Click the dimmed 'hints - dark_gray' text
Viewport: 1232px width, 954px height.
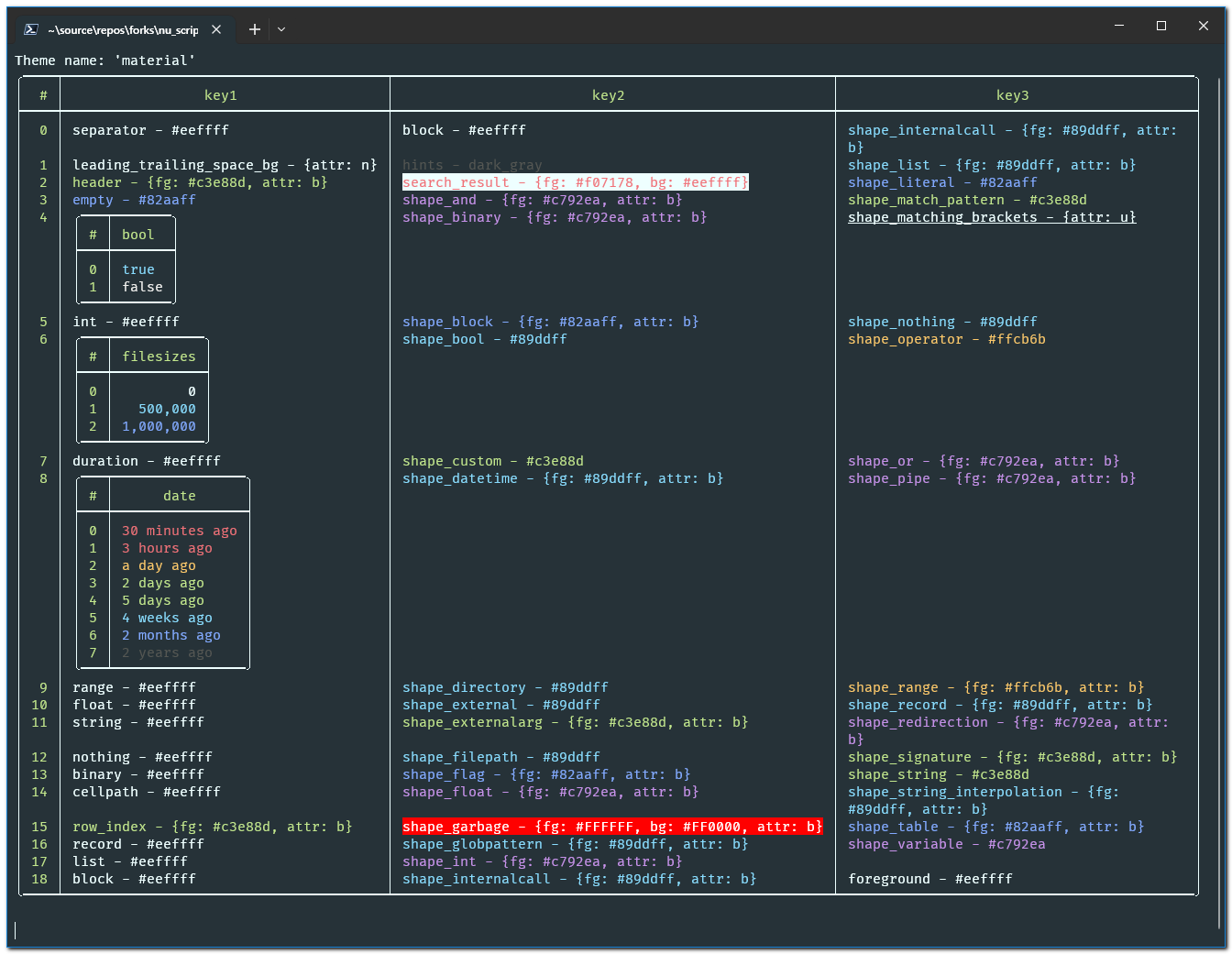[x=473, y=165]
